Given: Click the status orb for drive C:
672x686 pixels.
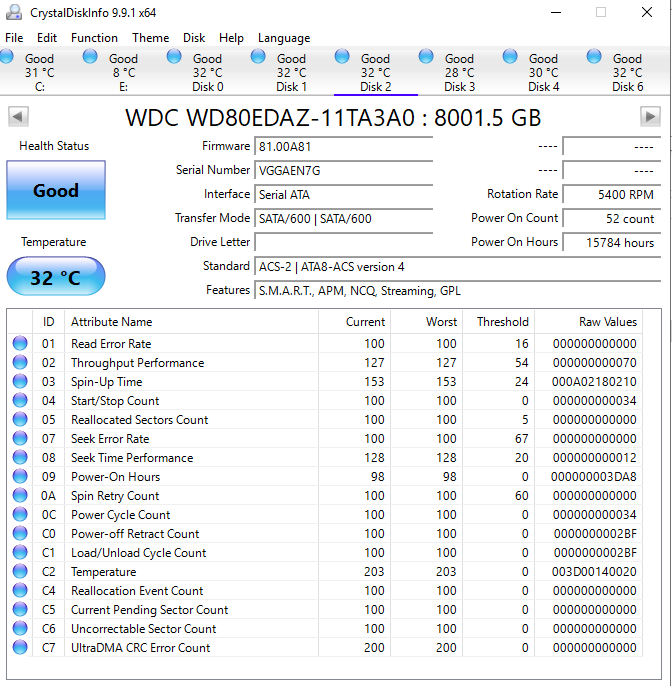Looking at the screenshot, I should pyautogui.click(x=7, y=56).
